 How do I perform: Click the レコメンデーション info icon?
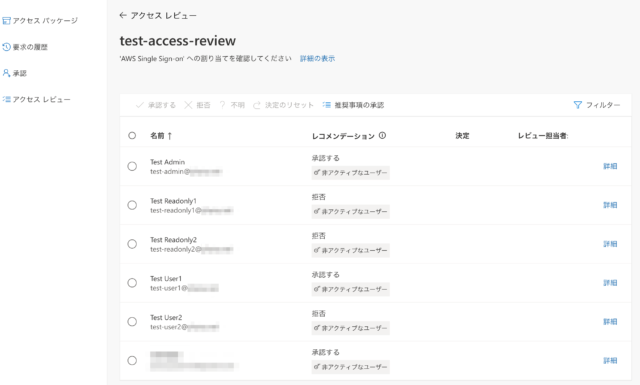[382, 136]
